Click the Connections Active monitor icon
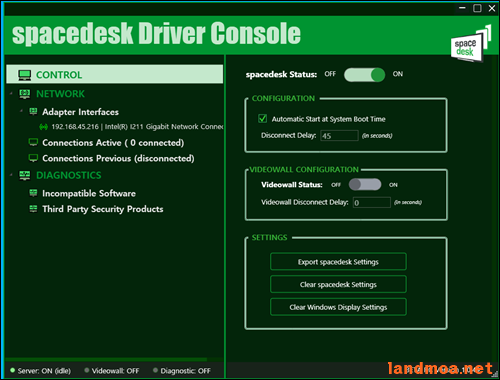 [33, 142]
